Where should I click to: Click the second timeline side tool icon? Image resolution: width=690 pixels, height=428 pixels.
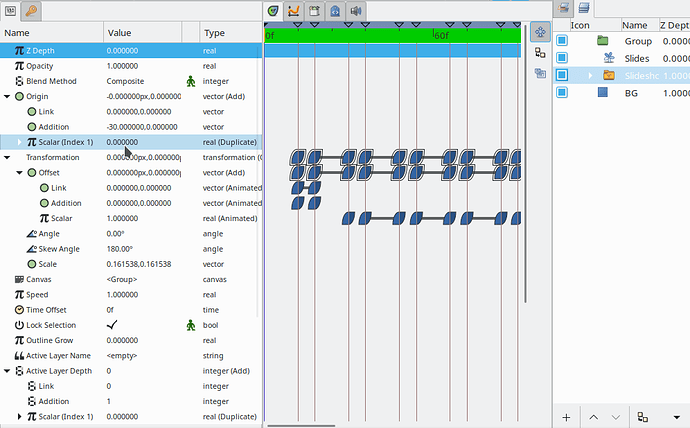pyautogui.click(x=539, y=53)
